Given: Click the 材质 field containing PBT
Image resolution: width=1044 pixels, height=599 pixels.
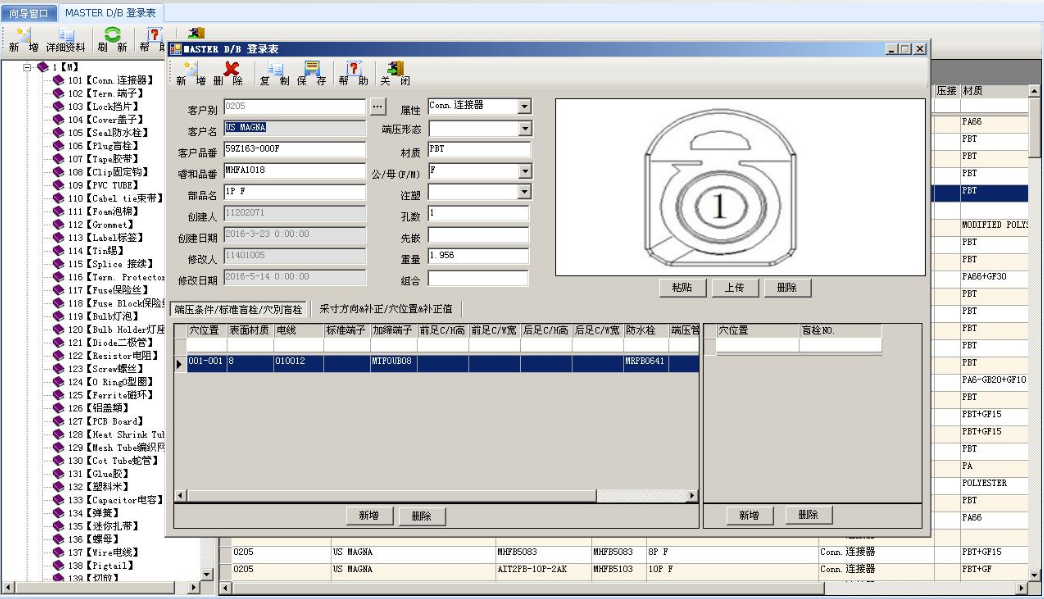Looking at the screenshot, I should pos(479,150).
